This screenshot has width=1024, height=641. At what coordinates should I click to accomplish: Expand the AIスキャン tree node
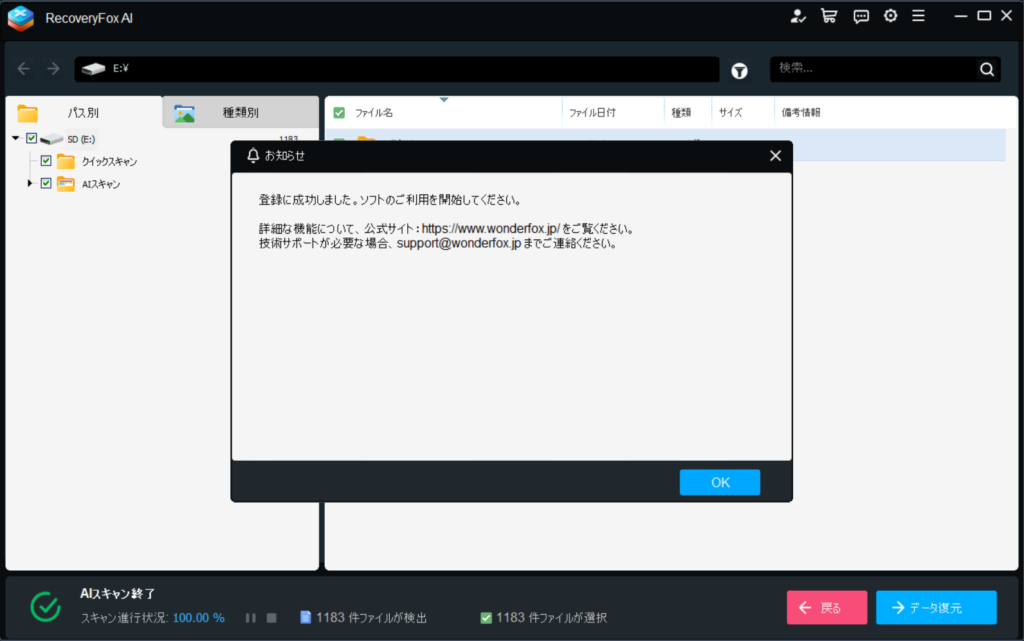coord(30,184)
